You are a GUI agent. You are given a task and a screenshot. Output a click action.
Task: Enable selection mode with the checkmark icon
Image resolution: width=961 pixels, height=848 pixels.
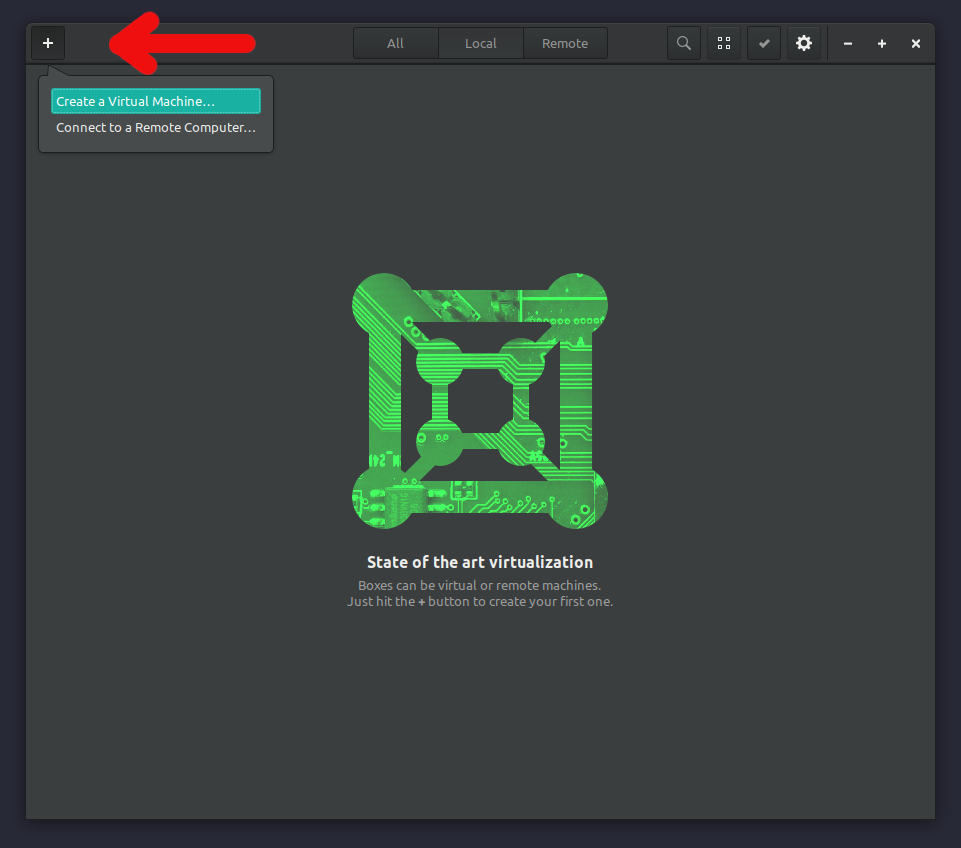764,43
